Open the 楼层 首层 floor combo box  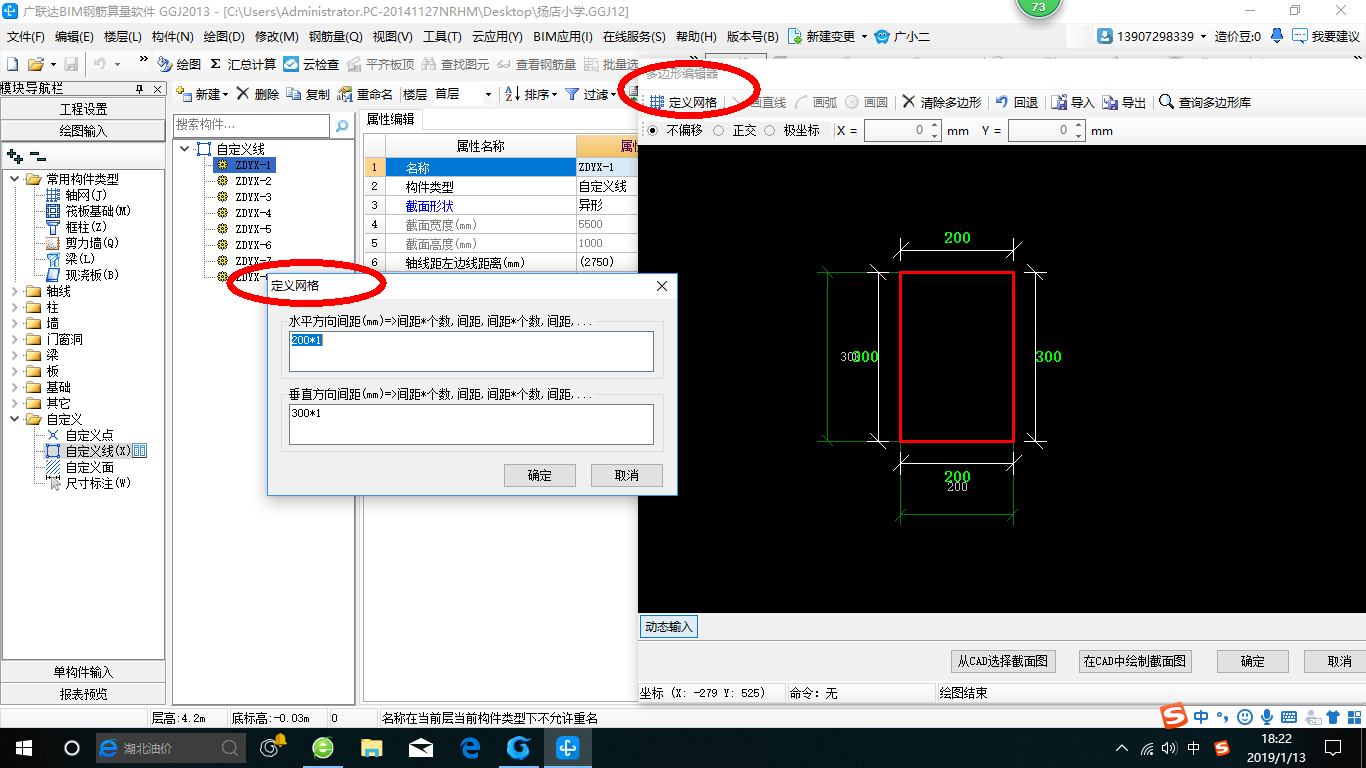tap(464, 94)
